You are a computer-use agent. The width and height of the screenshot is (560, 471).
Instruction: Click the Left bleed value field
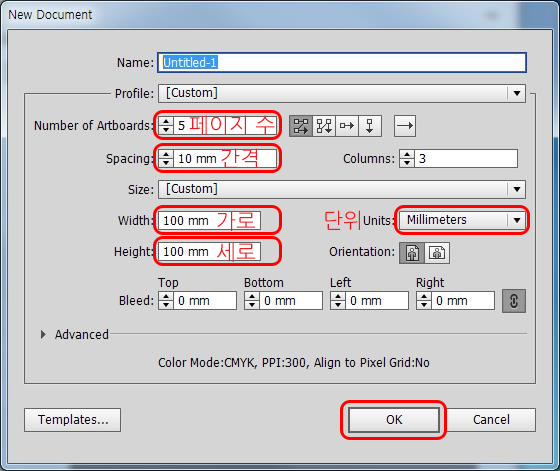pos(377,301)
